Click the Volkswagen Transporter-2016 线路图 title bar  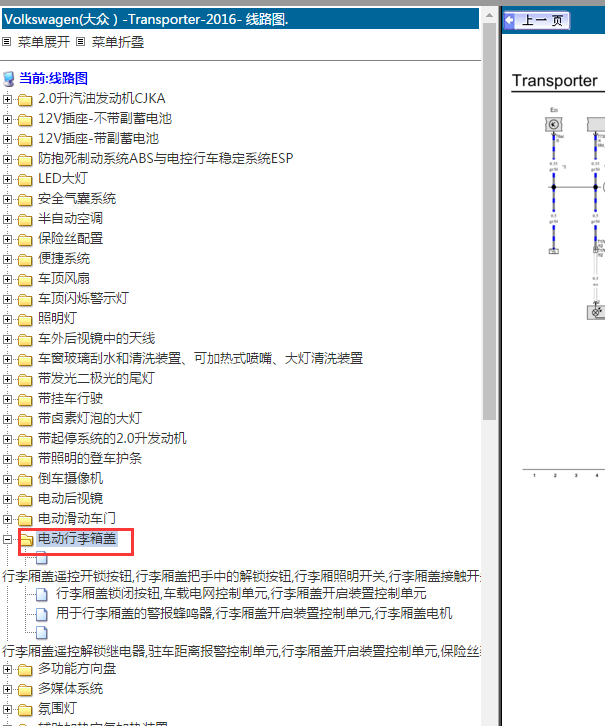(240, 19)
